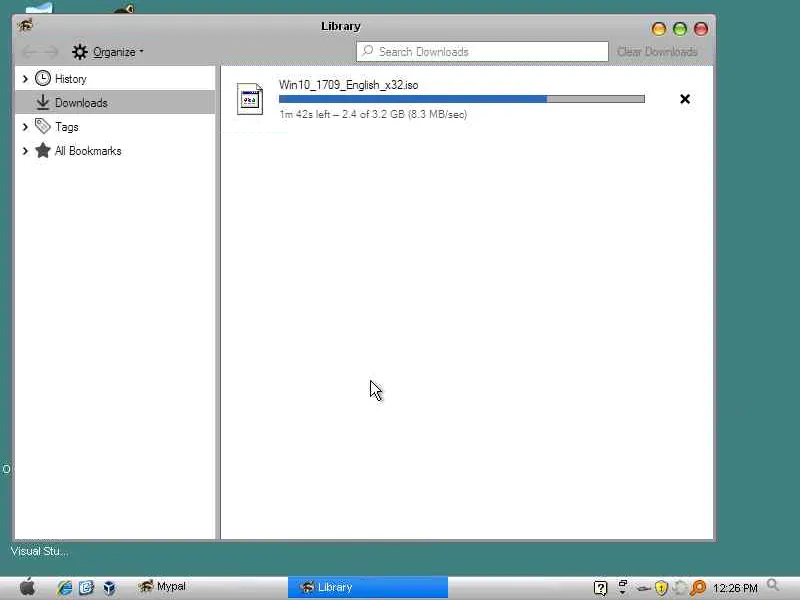
Task: Click the All Bookmarks star icon
Action: tap(43, 150)
